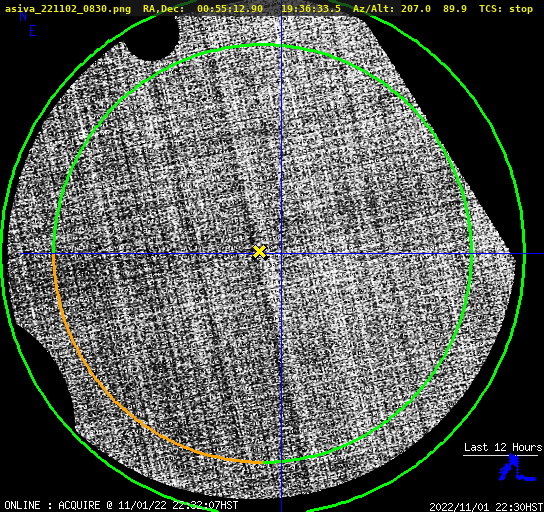
Task: Click the Dec value 19:36:33.5
Action: click(x=311, y=9)
